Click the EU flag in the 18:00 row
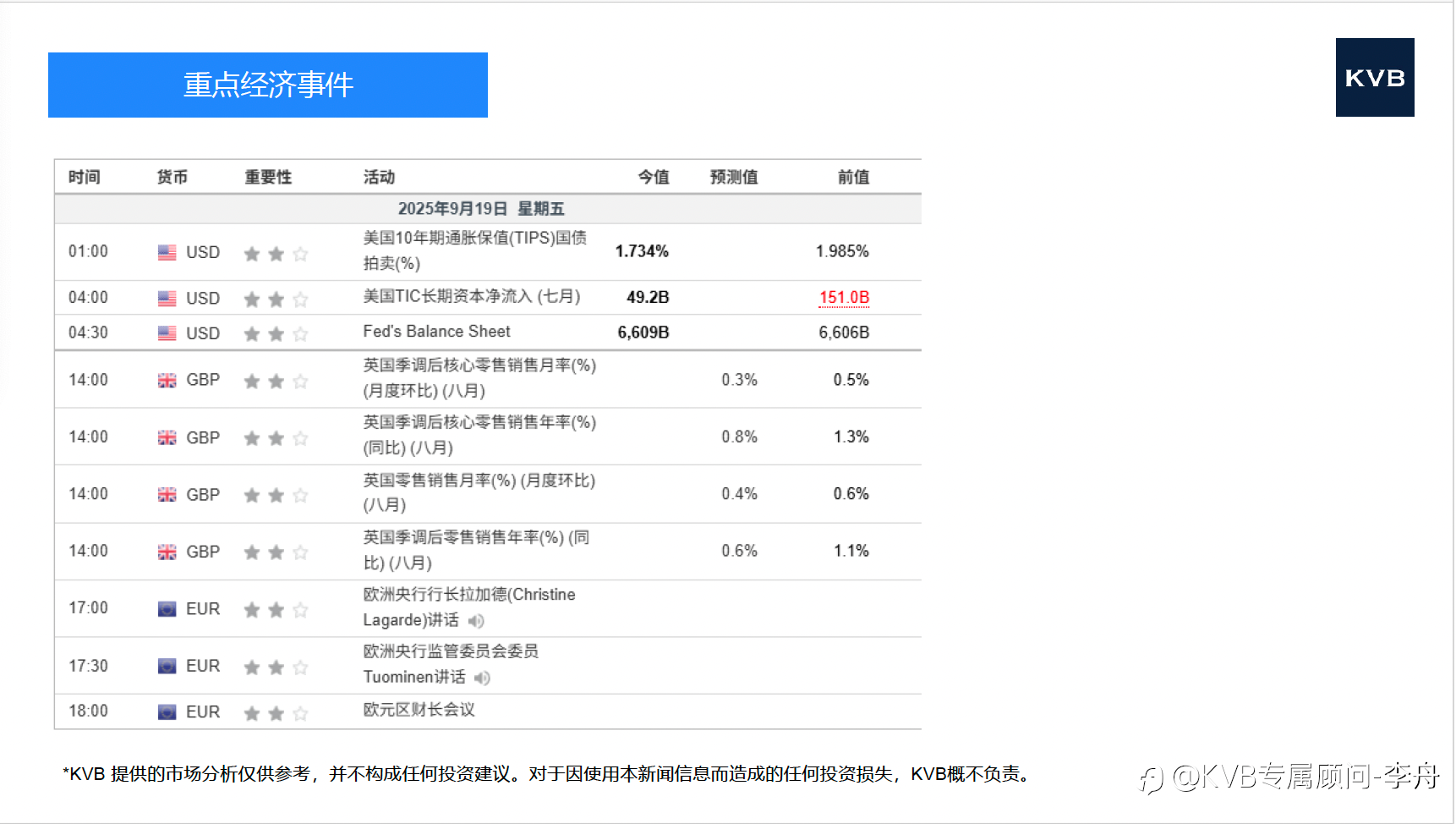1456x824 pixels. pyautogui.click(x=167, y=712)
